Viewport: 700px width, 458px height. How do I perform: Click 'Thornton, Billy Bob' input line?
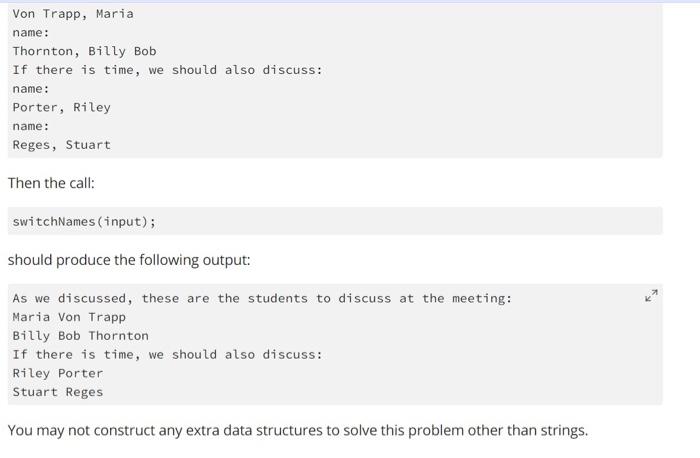[x=84, y=51]
